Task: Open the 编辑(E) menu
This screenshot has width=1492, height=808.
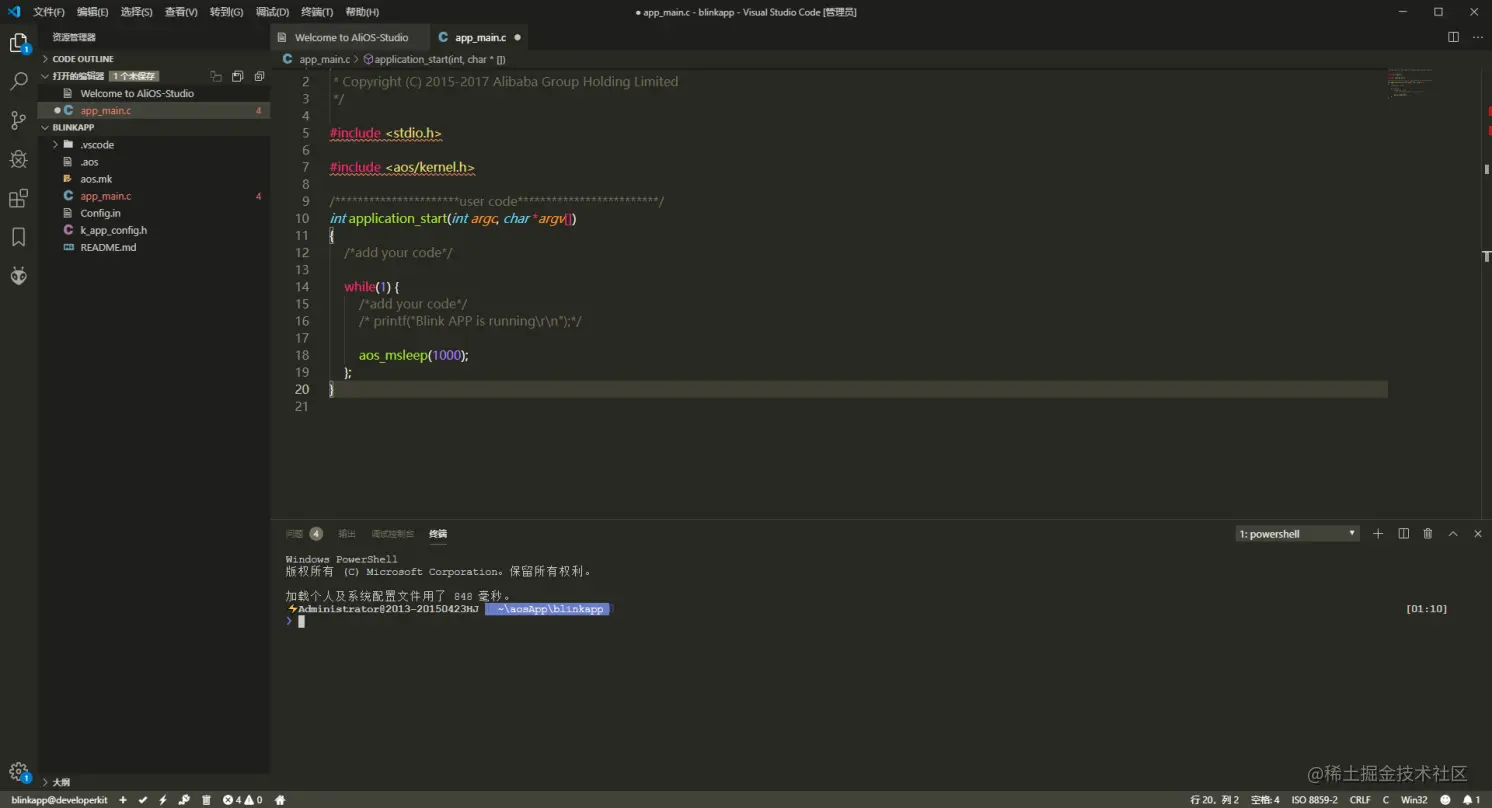Action: tap(93, 12)
